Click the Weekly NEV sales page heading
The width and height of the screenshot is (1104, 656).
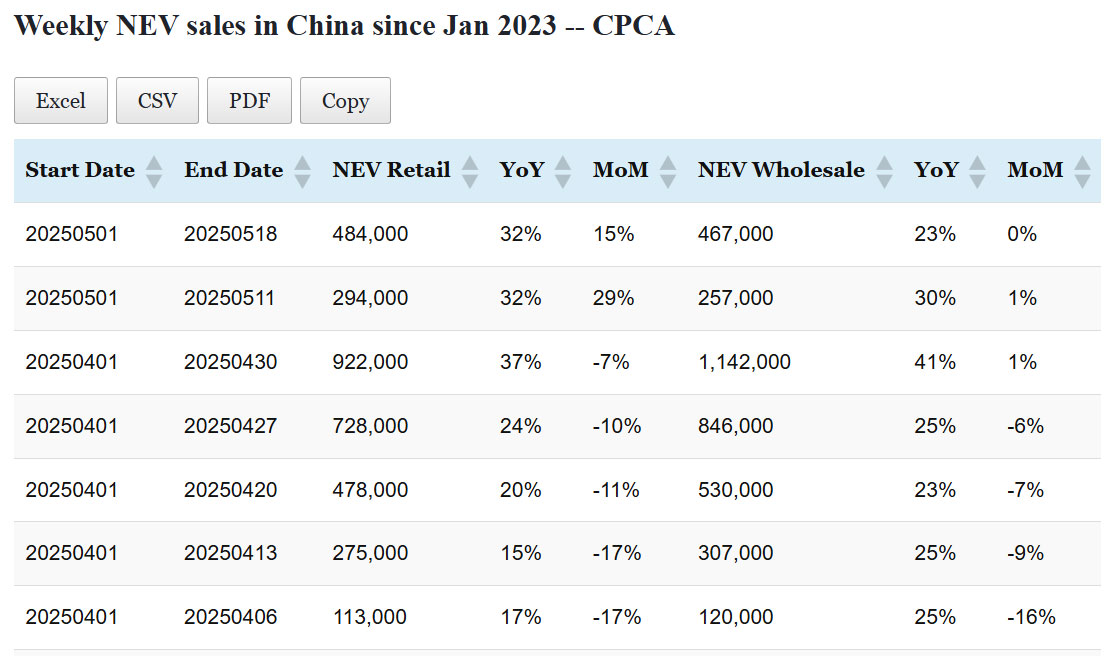click(x=344, y=26)
